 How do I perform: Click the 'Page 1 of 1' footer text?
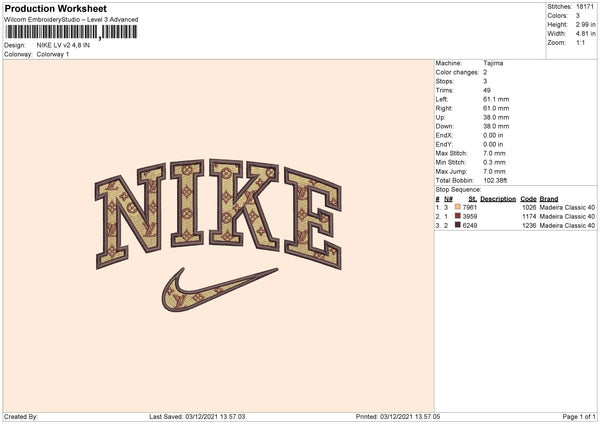click(x=579, y=416)
